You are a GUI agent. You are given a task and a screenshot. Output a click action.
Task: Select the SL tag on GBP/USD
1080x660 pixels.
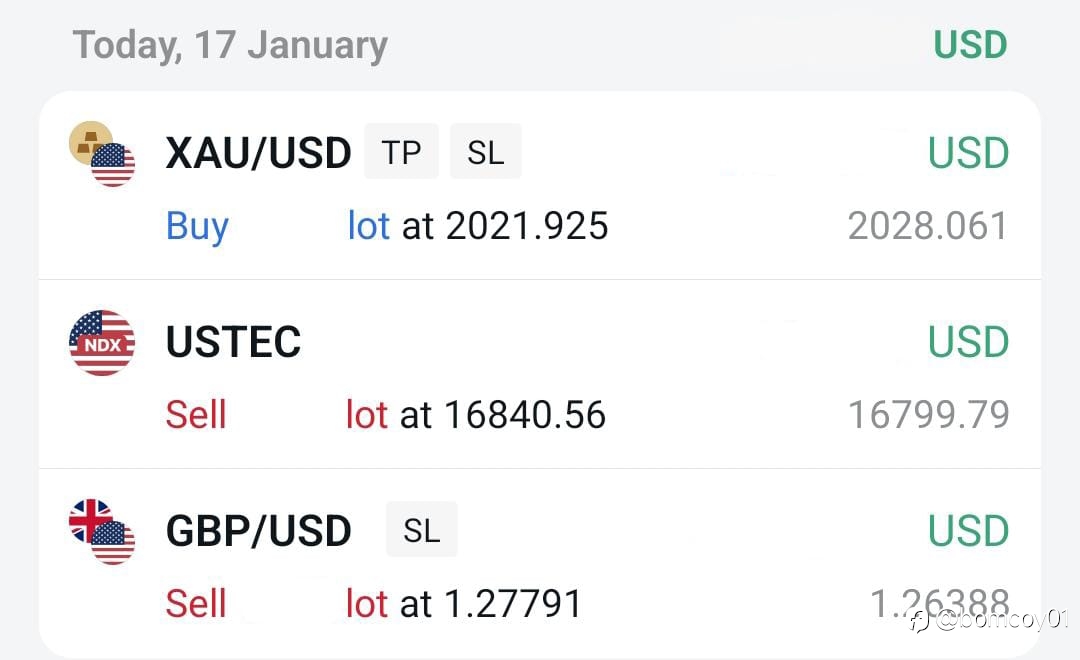(x=422, y=530)
